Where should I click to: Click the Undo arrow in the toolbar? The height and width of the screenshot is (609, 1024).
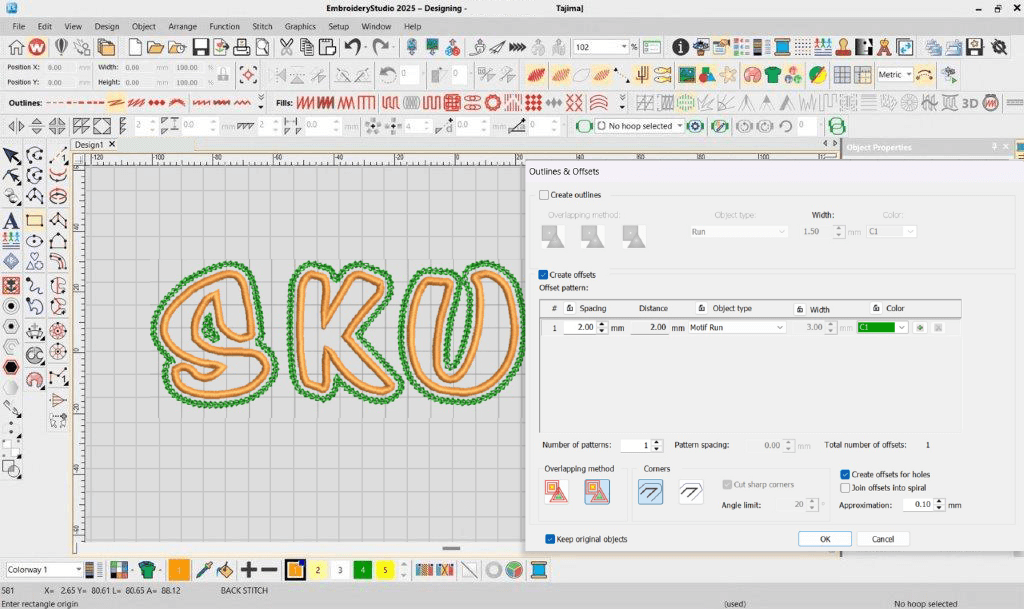pos(352,47)
